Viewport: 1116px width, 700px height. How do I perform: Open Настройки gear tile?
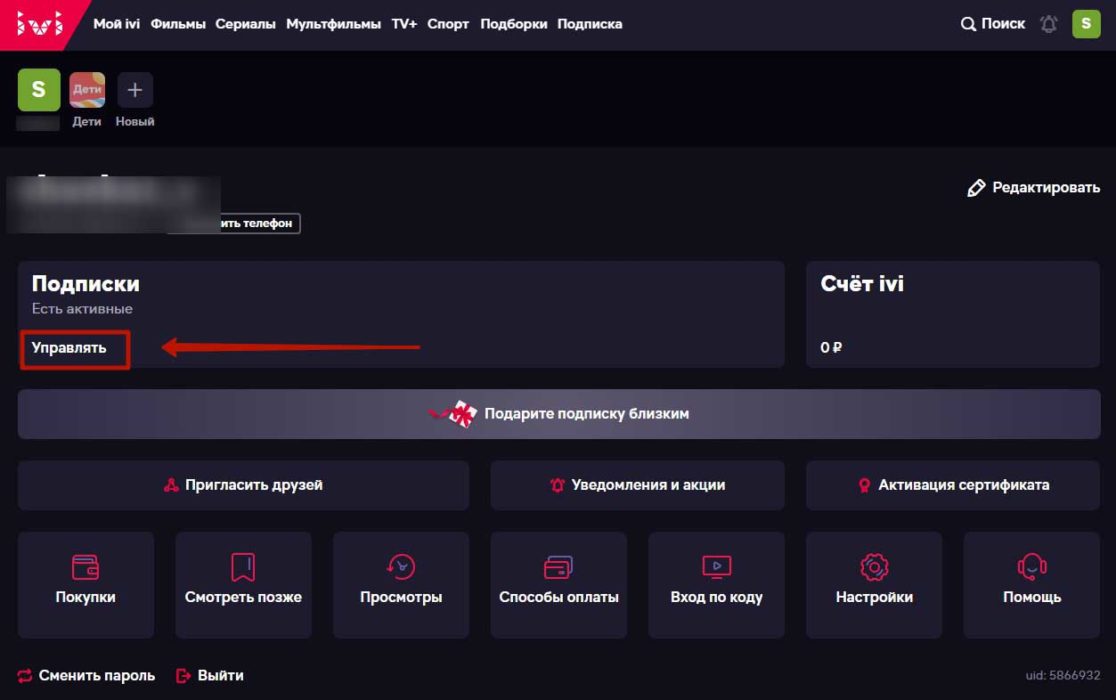pyautogui.click(x=874, y=584)
